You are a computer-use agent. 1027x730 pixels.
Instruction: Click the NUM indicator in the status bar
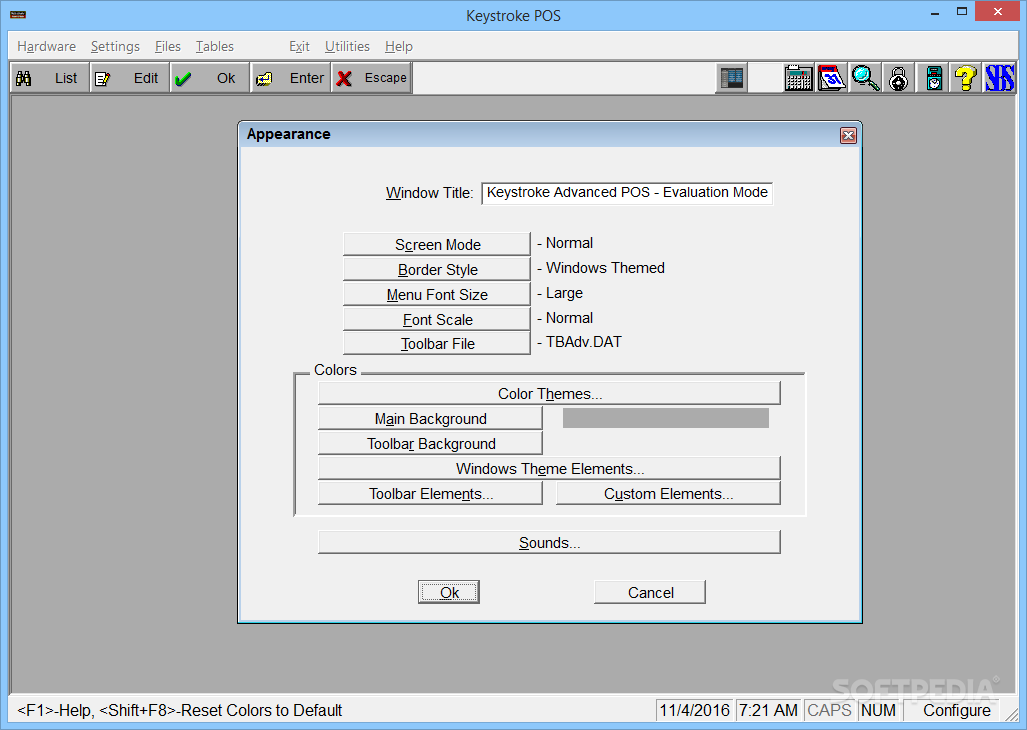click(x=878, y=710)
